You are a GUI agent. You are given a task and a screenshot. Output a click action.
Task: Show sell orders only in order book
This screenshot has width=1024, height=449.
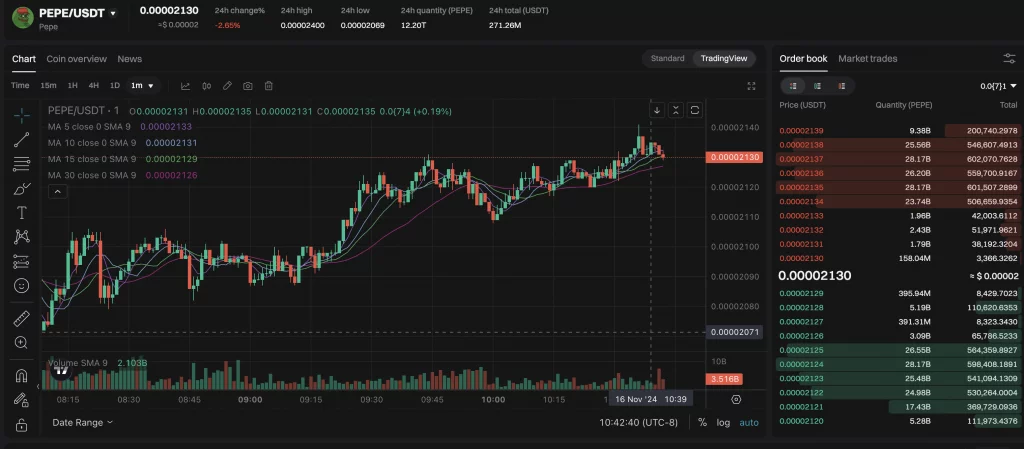(x=842, y=85)
